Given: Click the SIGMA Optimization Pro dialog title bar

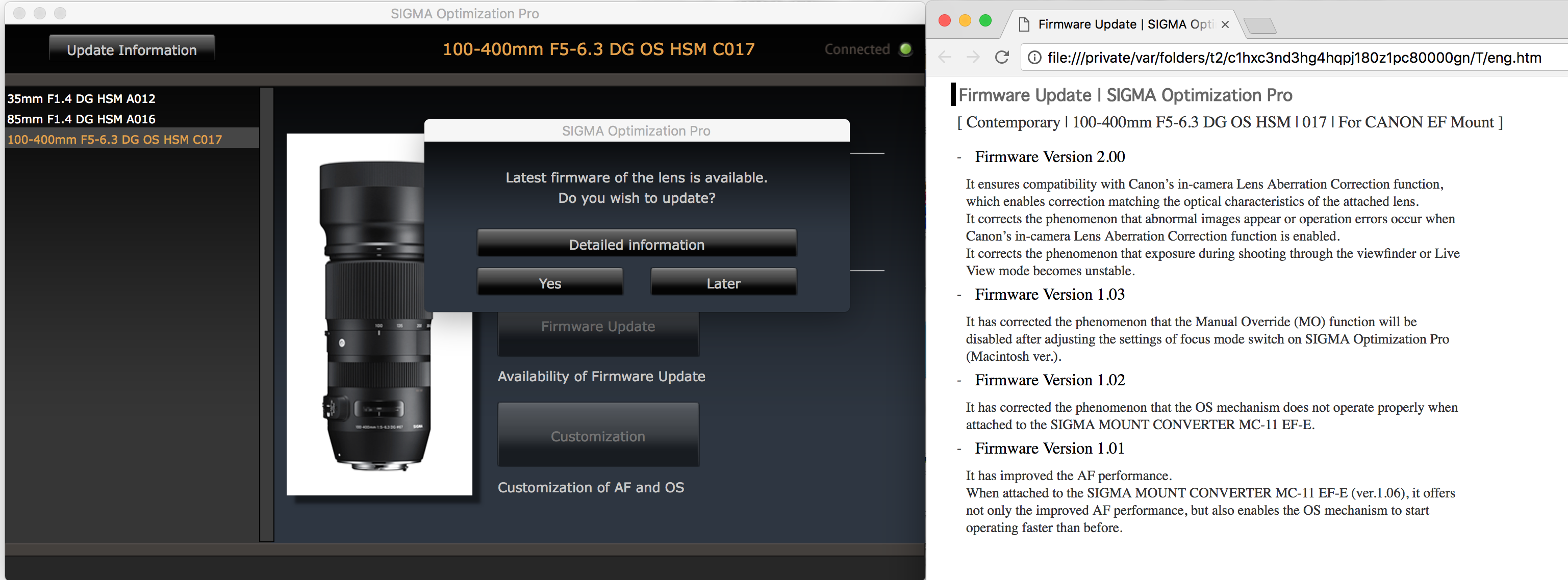Looking at the screenshot, I should 636,130.
